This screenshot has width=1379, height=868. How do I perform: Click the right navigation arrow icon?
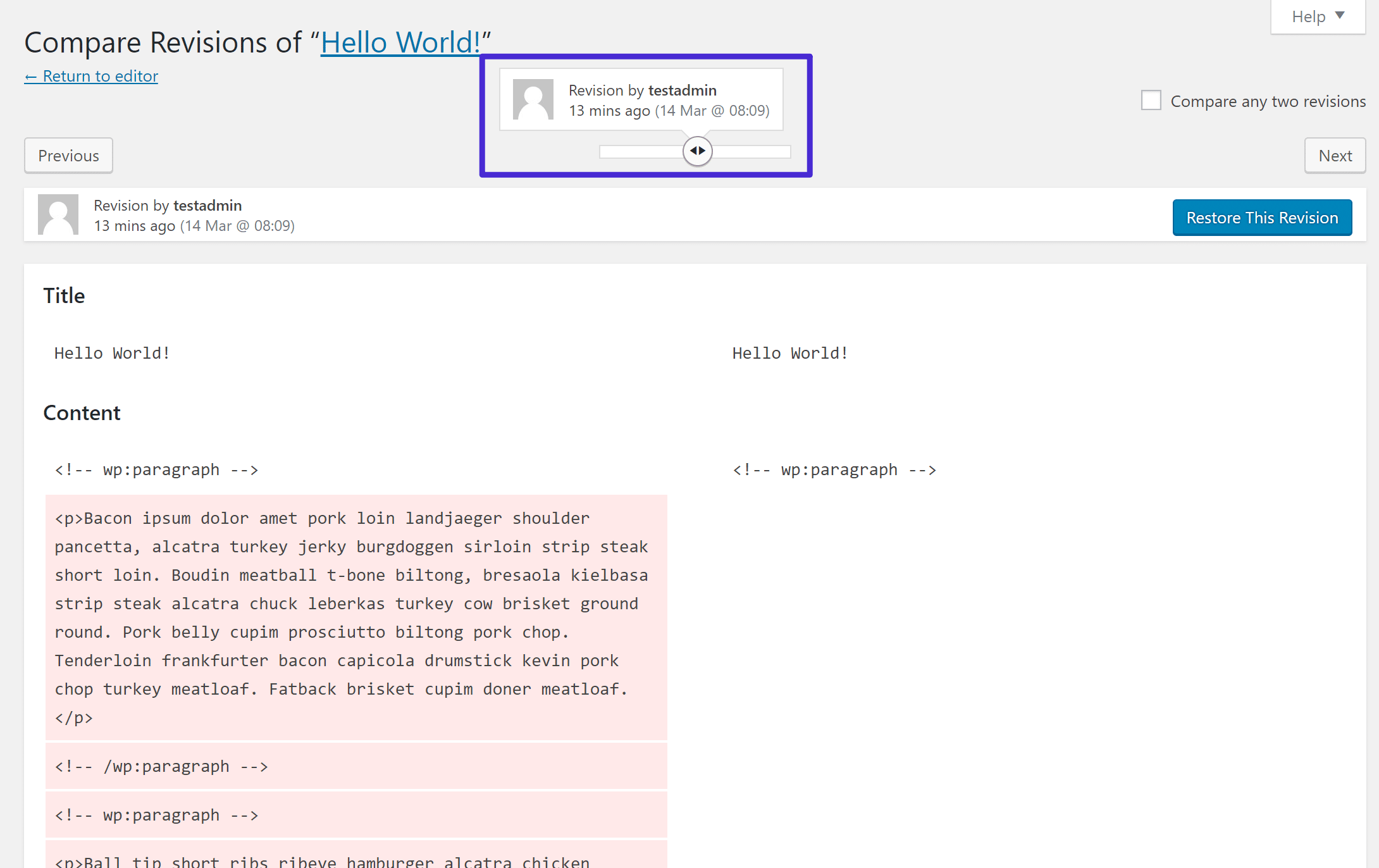(x=702, y=152)
